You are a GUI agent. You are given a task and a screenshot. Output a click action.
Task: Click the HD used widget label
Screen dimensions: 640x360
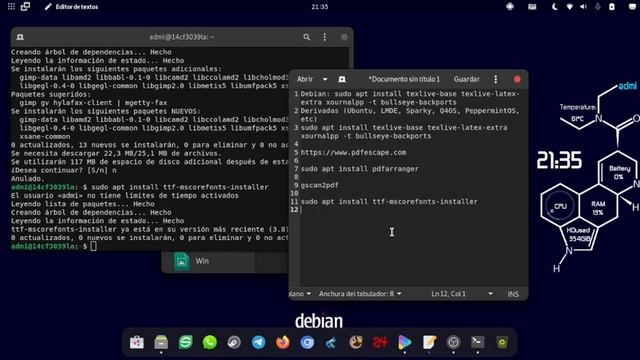tap(578, 234)
